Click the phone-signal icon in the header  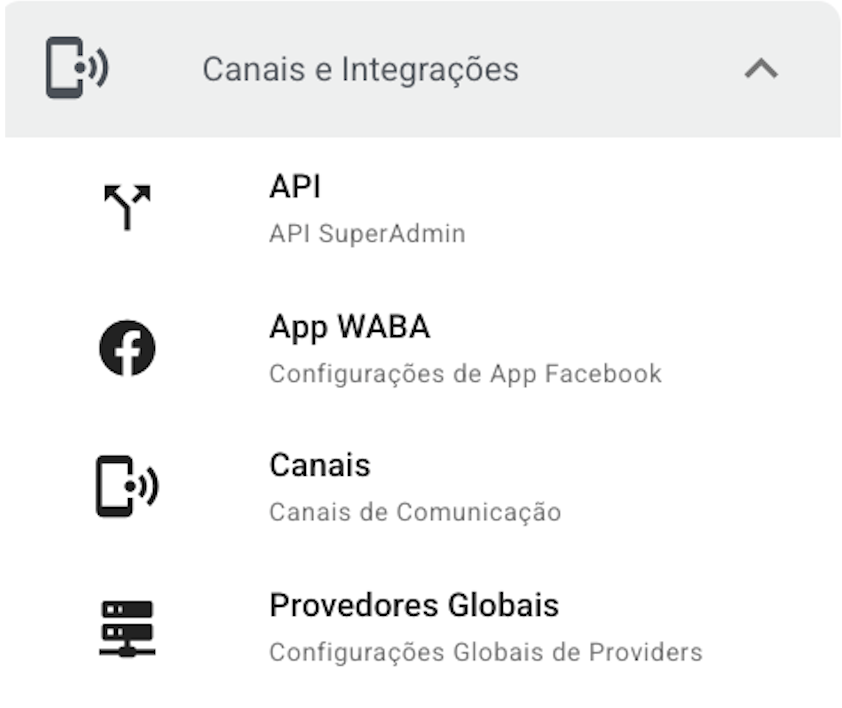pos(77,69)
